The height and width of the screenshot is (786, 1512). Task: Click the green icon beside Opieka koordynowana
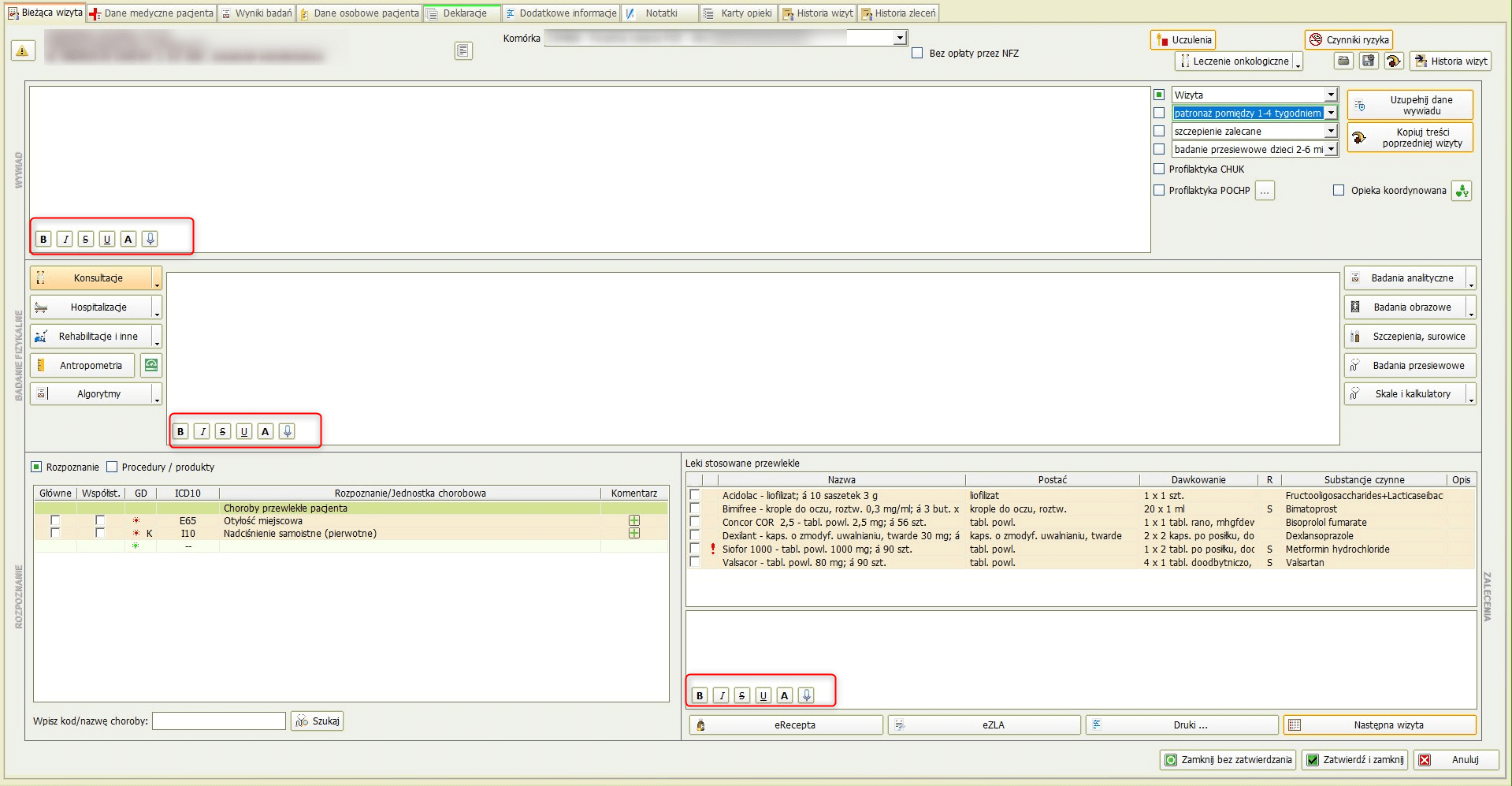[1462, 191]
